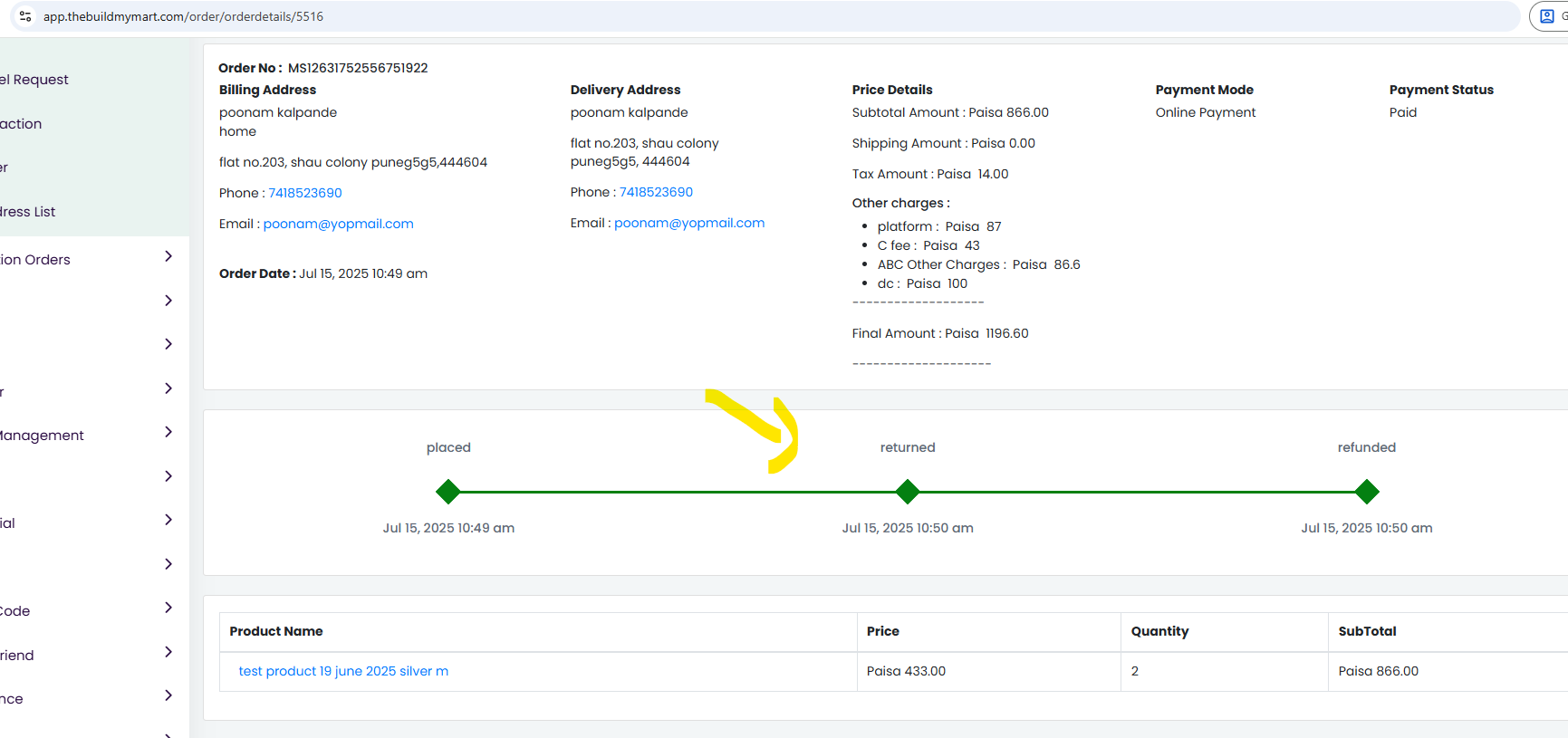Screen dimensions: 1568x738
Task: Expand the 'riend' sidebar chevron
Action: (x=168, y=652)
